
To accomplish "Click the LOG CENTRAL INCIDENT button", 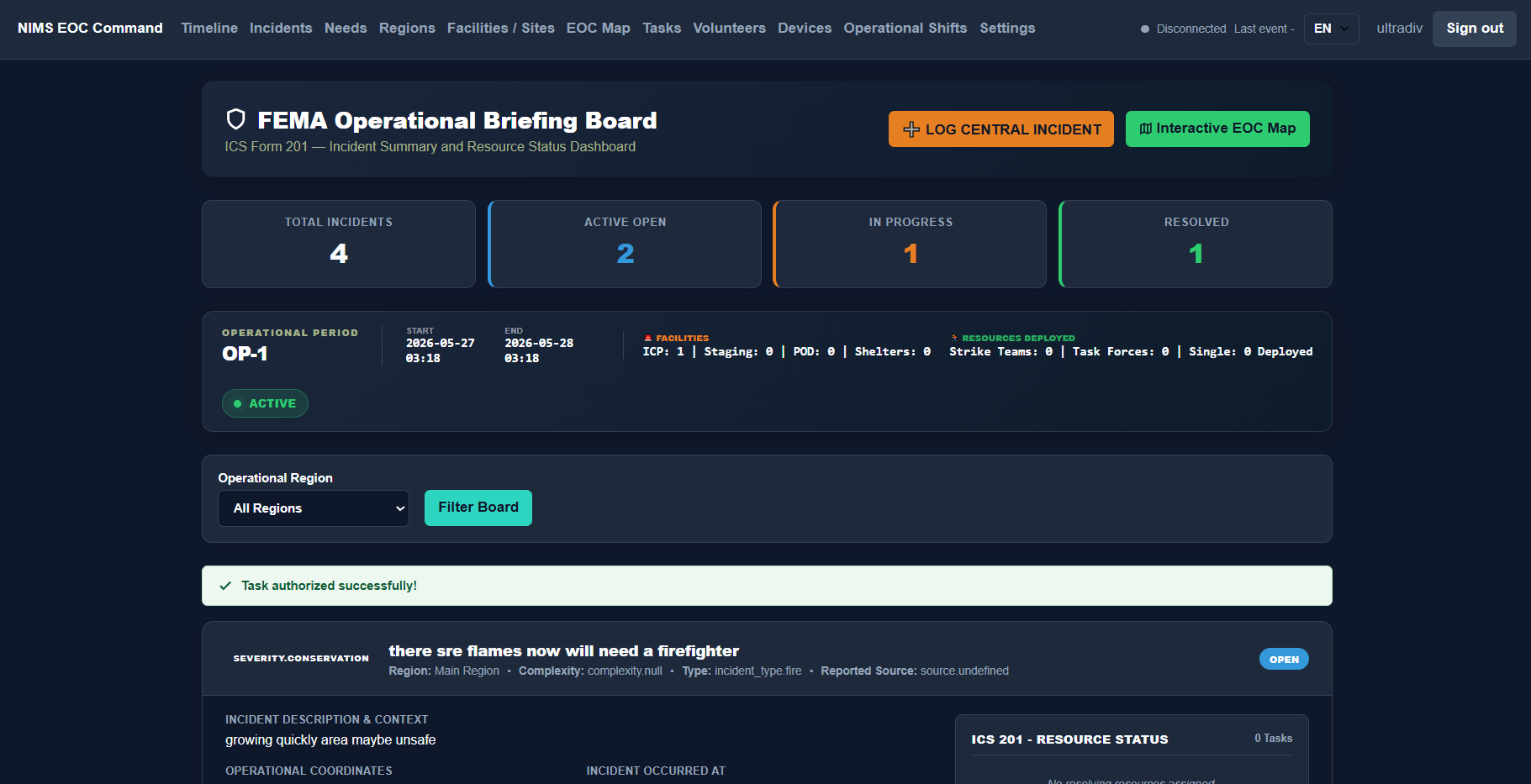I will [1001, 129].
